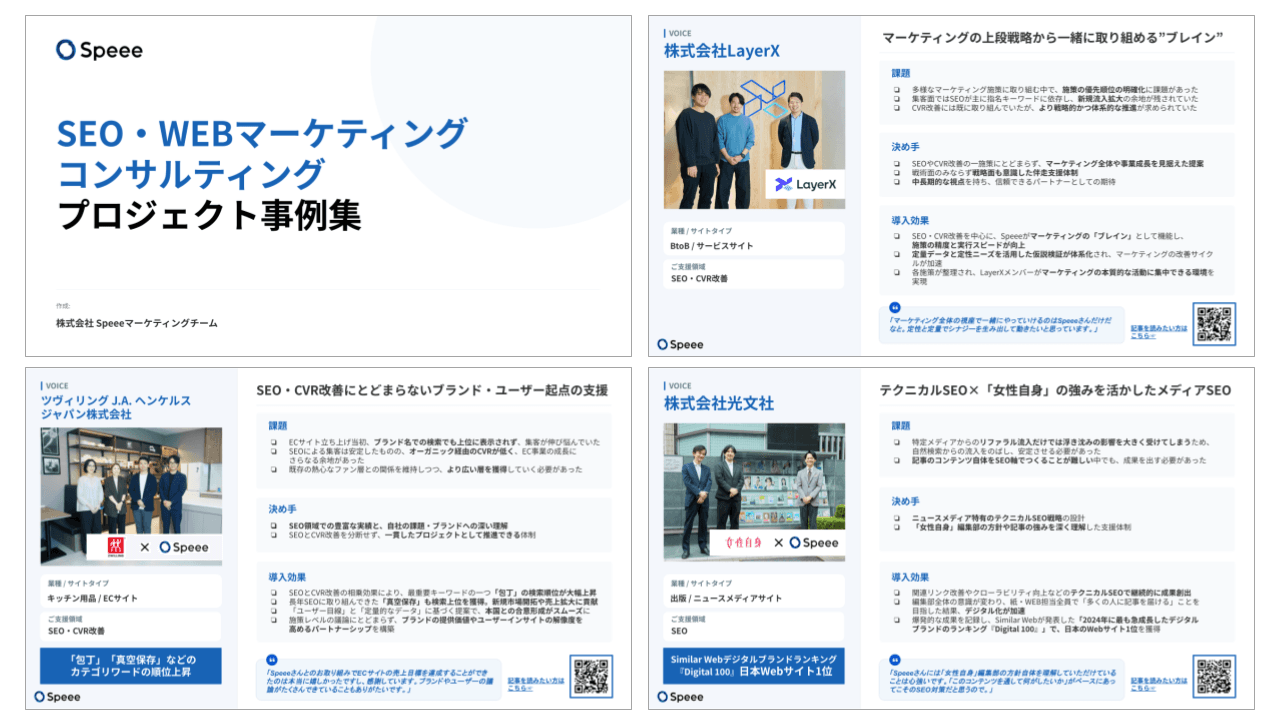Click the 課題 heading on LayerX slide

click(x=901, y=73)
